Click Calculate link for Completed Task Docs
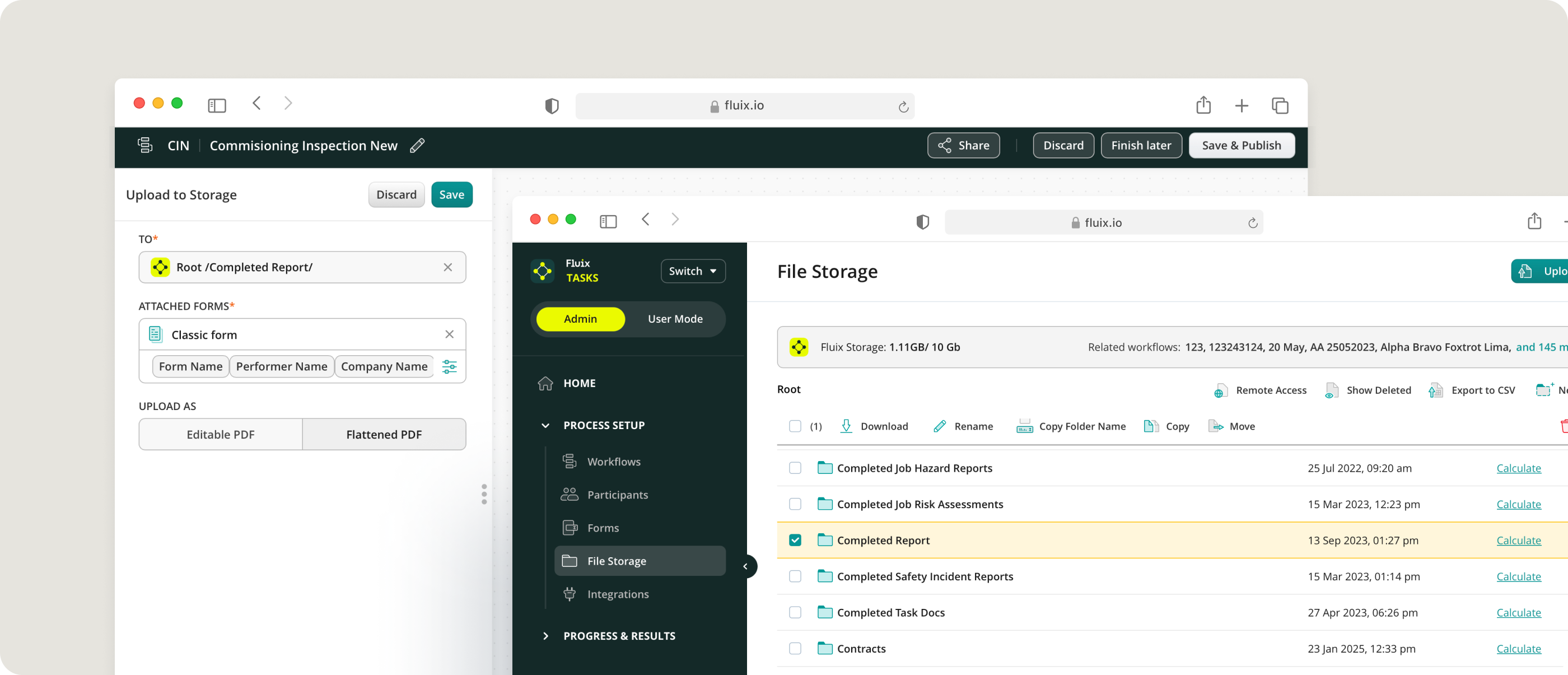 click(1518, 613)
